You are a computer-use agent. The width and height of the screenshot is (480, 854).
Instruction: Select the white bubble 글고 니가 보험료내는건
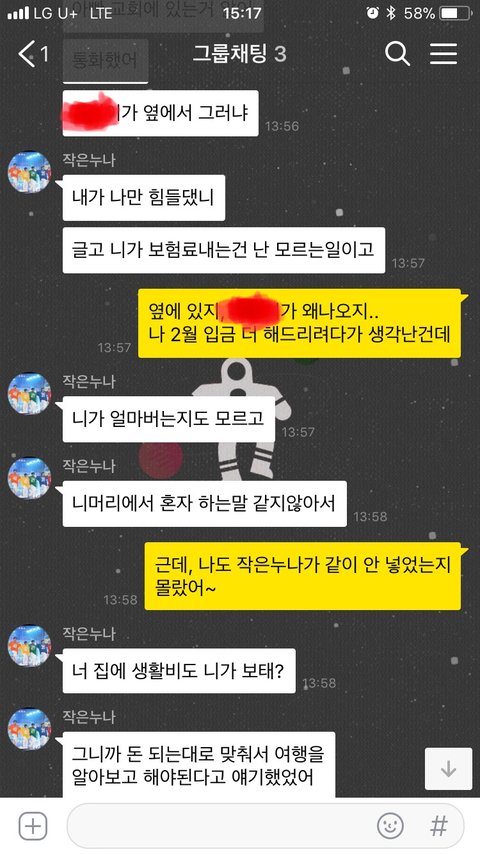click(223, 250)
